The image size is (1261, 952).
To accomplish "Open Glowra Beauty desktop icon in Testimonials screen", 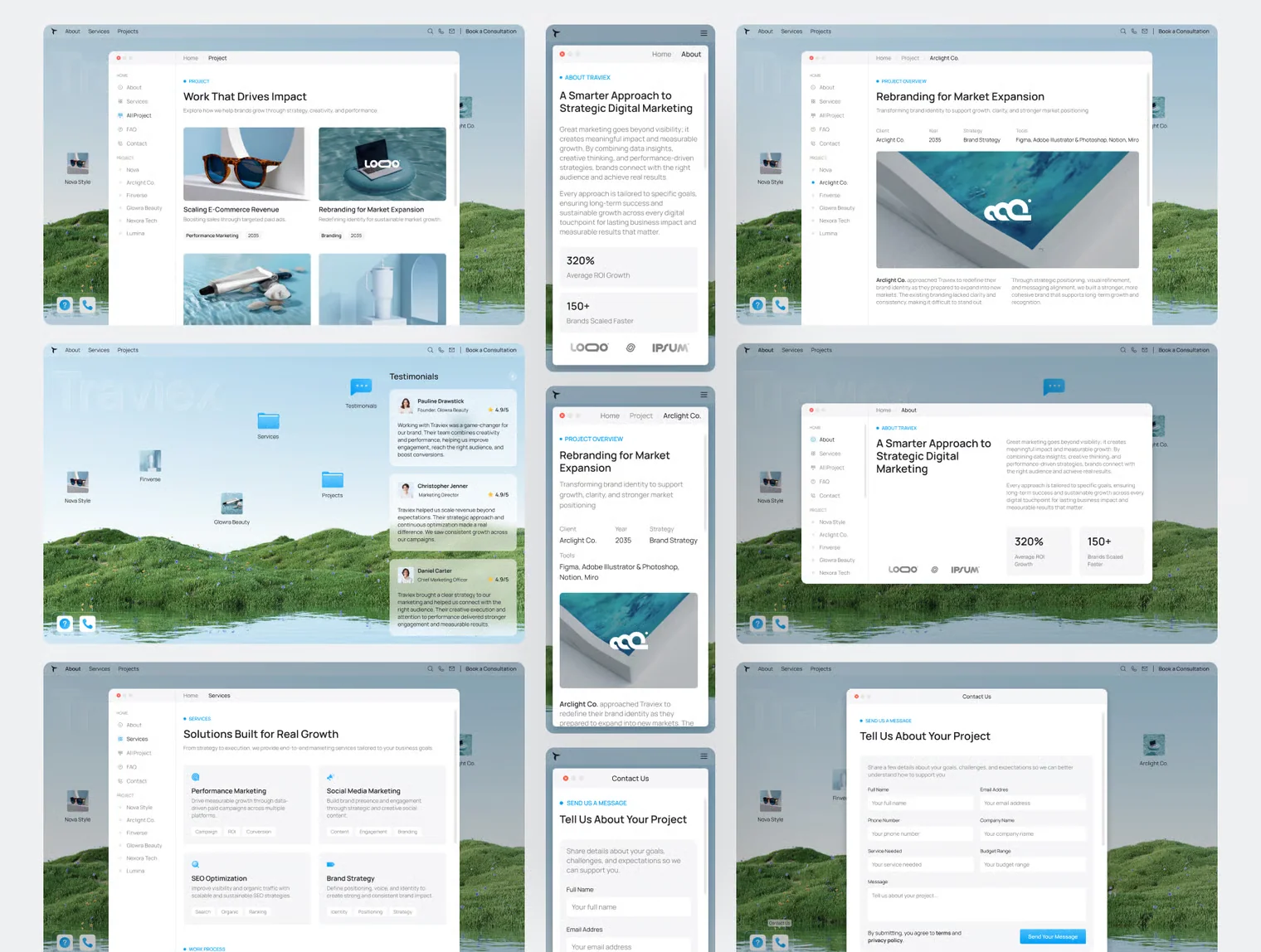I will [x=231, y=503].
